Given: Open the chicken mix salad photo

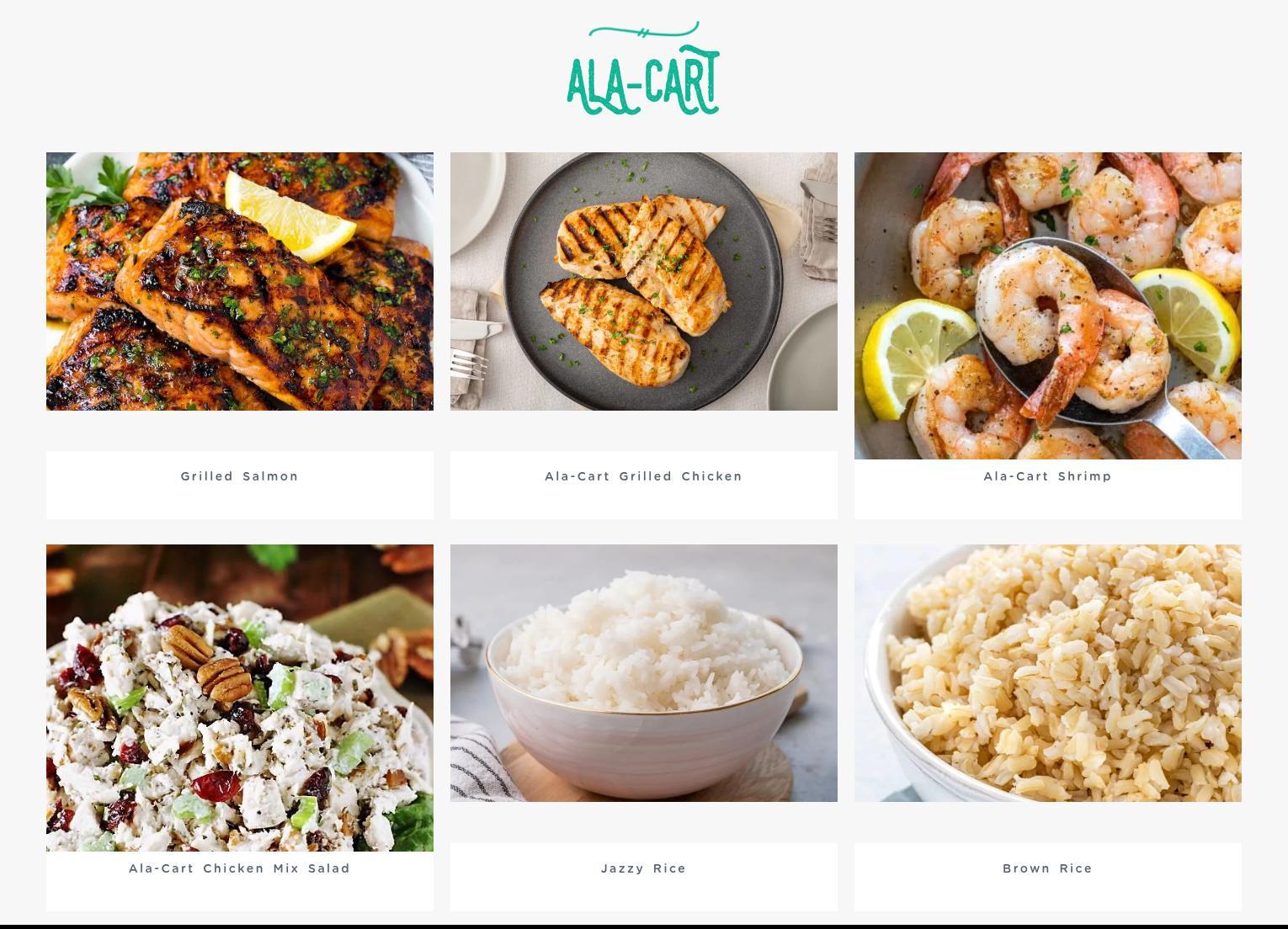Looking at the screenshot, I should (240, 698).
